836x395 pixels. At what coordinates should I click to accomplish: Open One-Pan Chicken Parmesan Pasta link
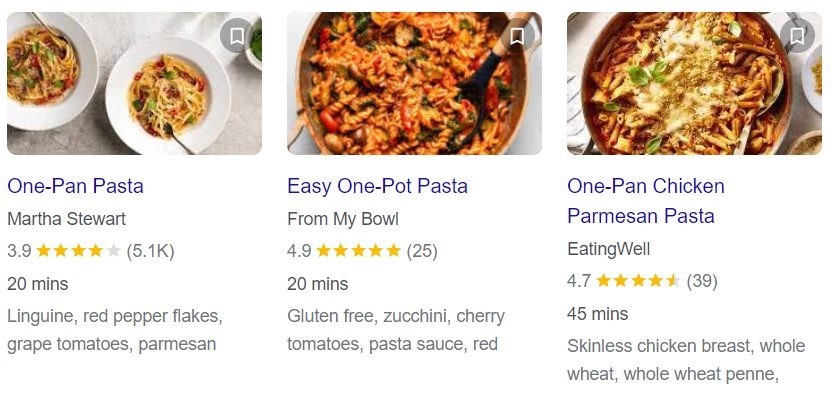(x=646, y=201)
